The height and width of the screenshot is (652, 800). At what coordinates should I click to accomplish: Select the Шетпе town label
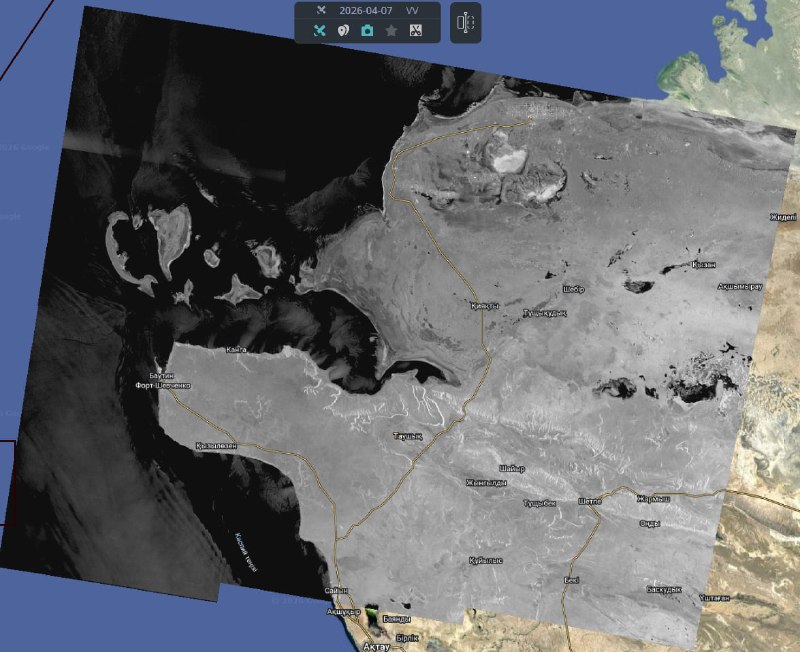pos(590,501)
